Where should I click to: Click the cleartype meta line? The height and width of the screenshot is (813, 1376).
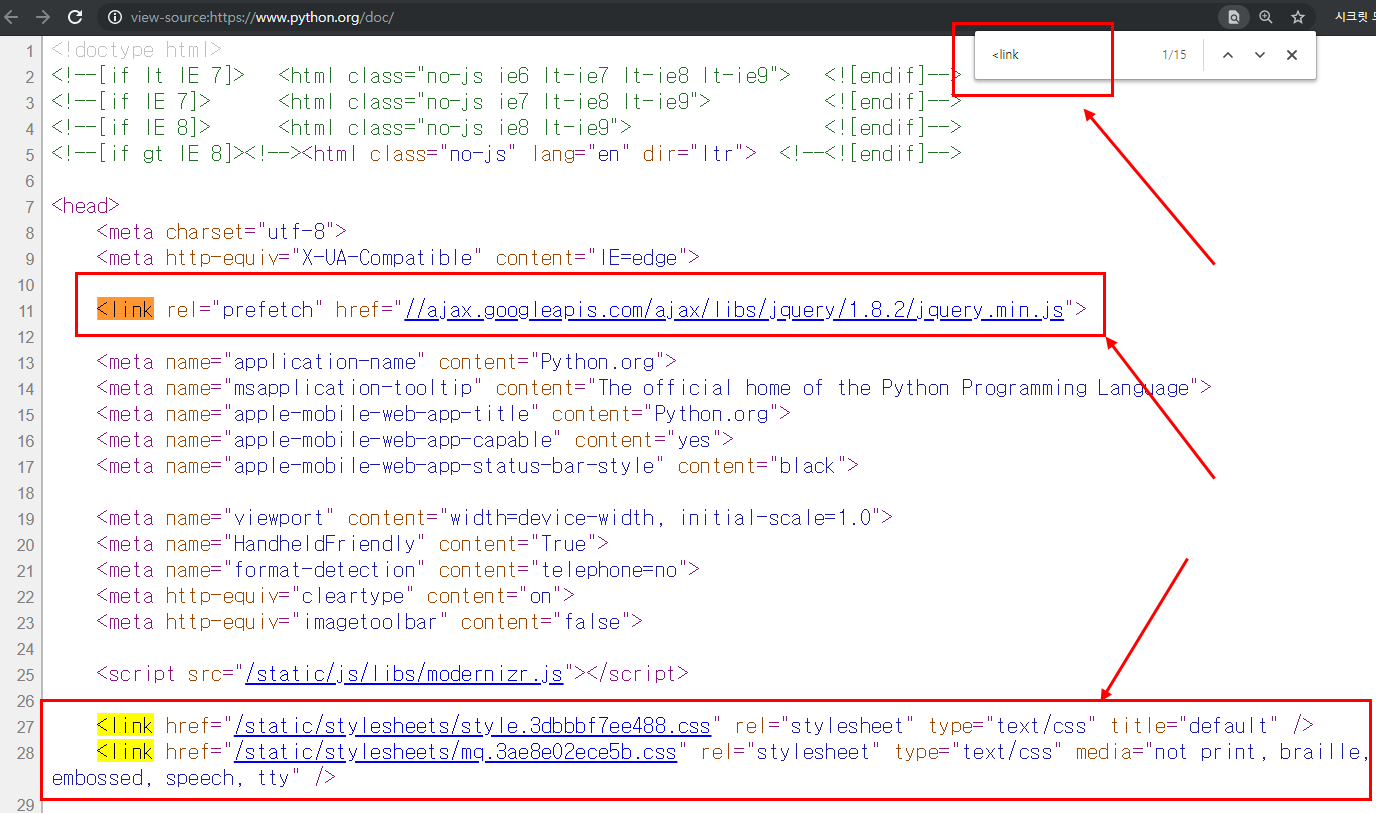click(x=336, y=596)
